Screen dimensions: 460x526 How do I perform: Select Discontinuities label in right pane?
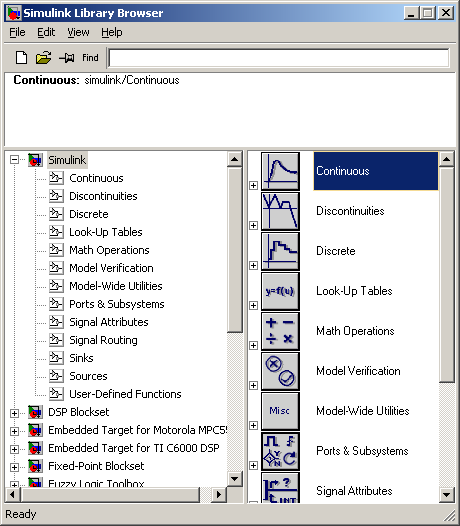[350, 211]
